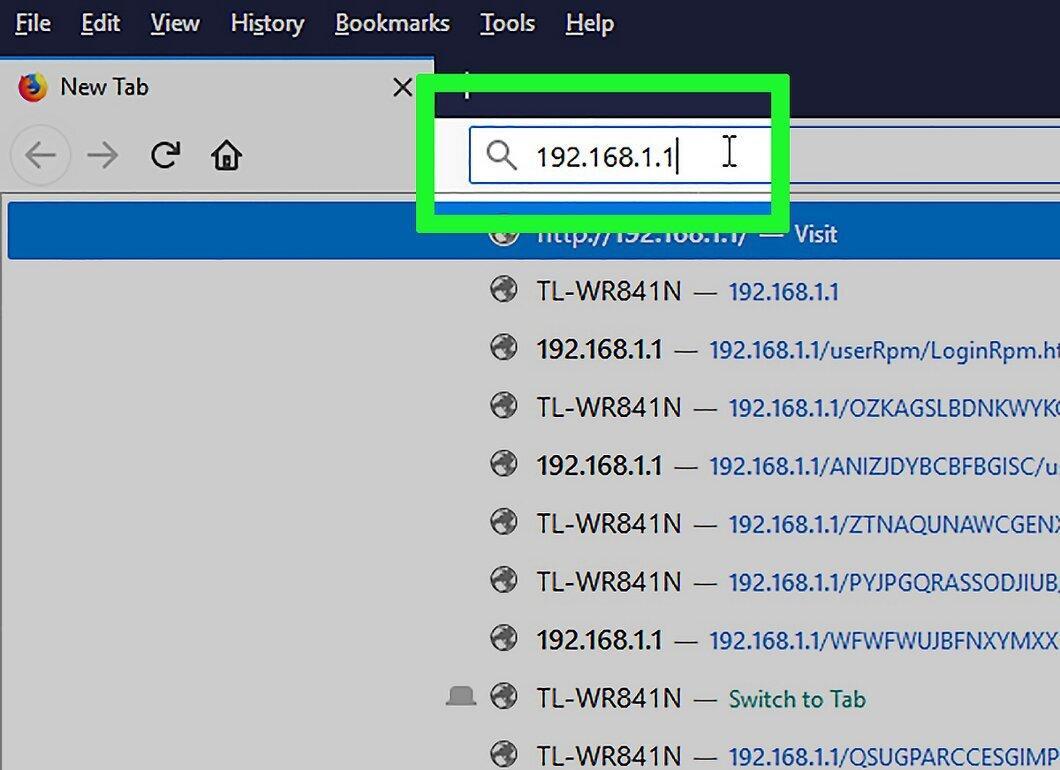
Task: Close the New Tab tab
Action: pos(402,87)
